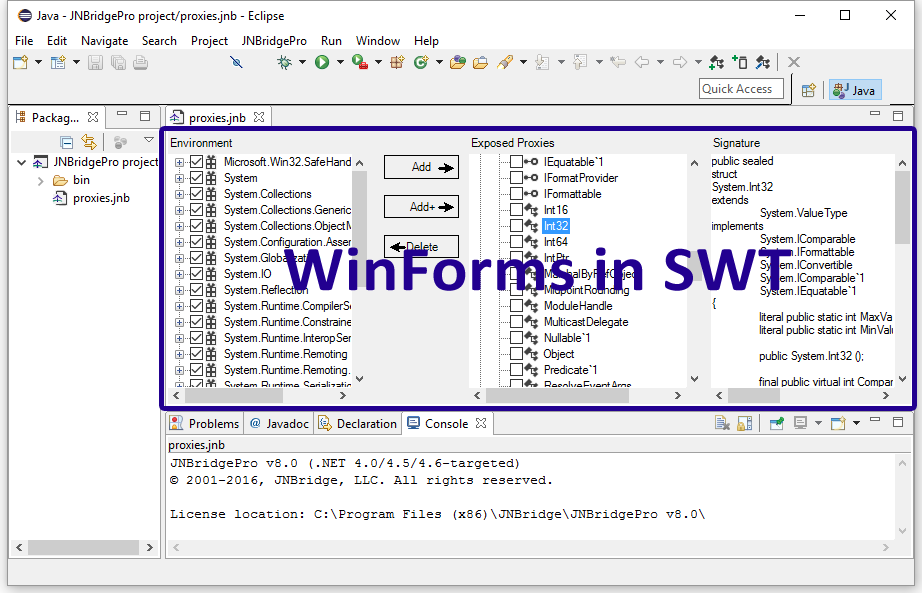Toggle checkbox for System.Reflection
The width and height of the screenshot is (922, 593).
point(196,289)
